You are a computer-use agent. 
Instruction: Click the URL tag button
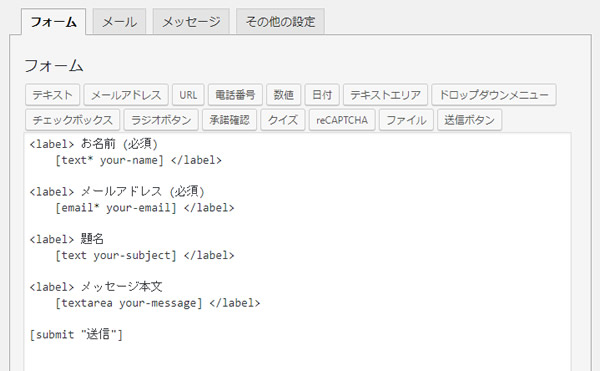(x=188, y=95)
